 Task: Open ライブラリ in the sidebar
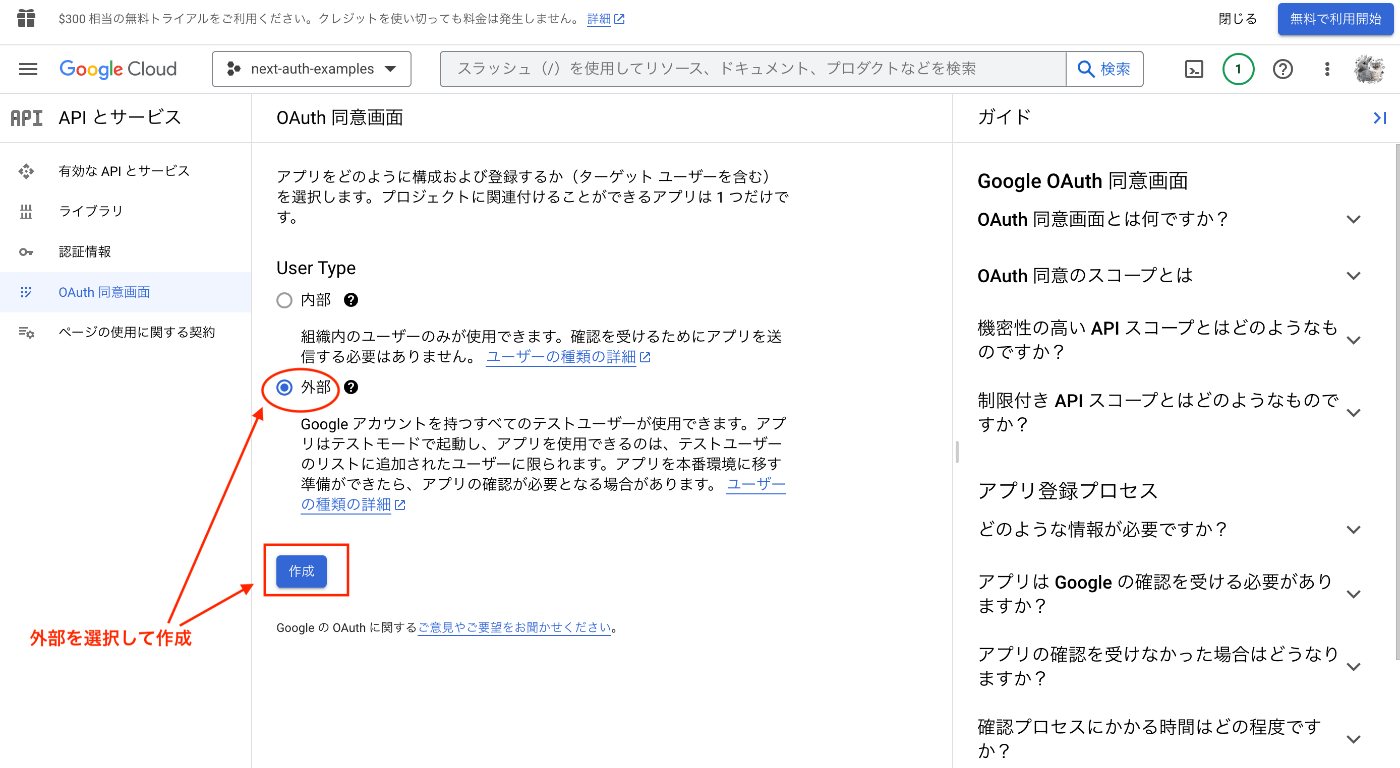click(125, 212)
